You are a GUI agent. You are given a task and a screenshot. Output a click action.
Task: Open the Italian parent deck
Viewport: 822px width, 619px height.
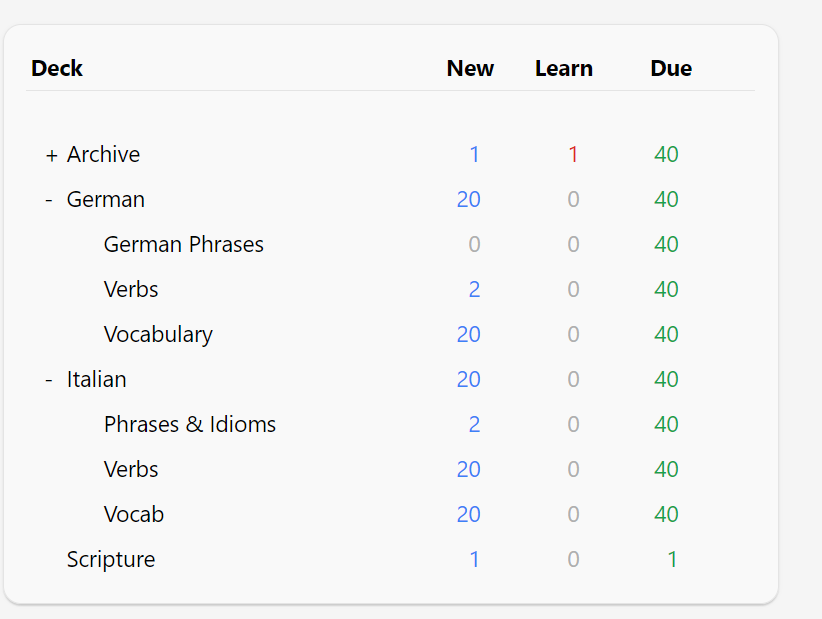(96, 379)
